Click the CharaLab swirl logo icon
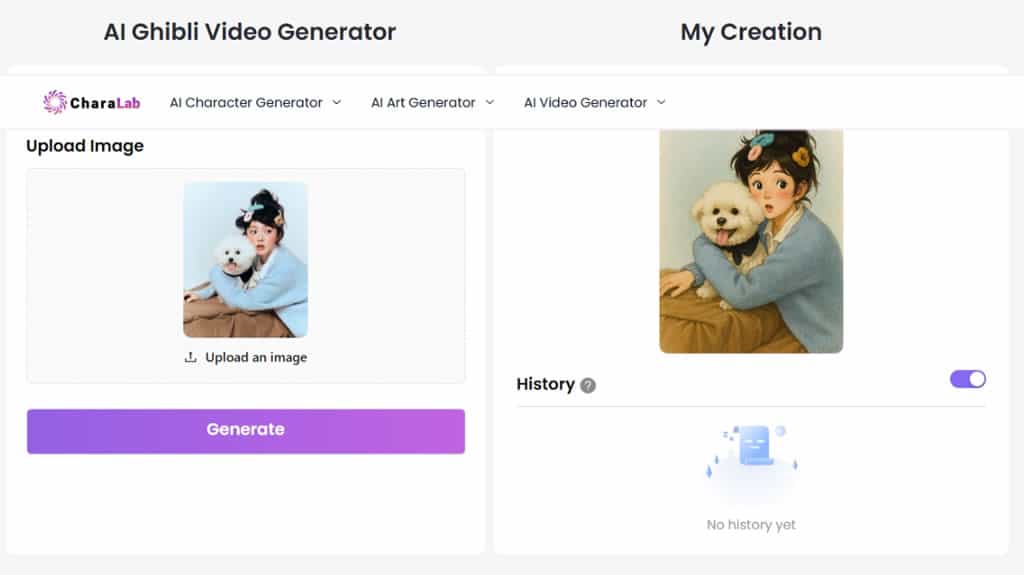The width and height of the screenshot is (1024, 575). point(54,102)
